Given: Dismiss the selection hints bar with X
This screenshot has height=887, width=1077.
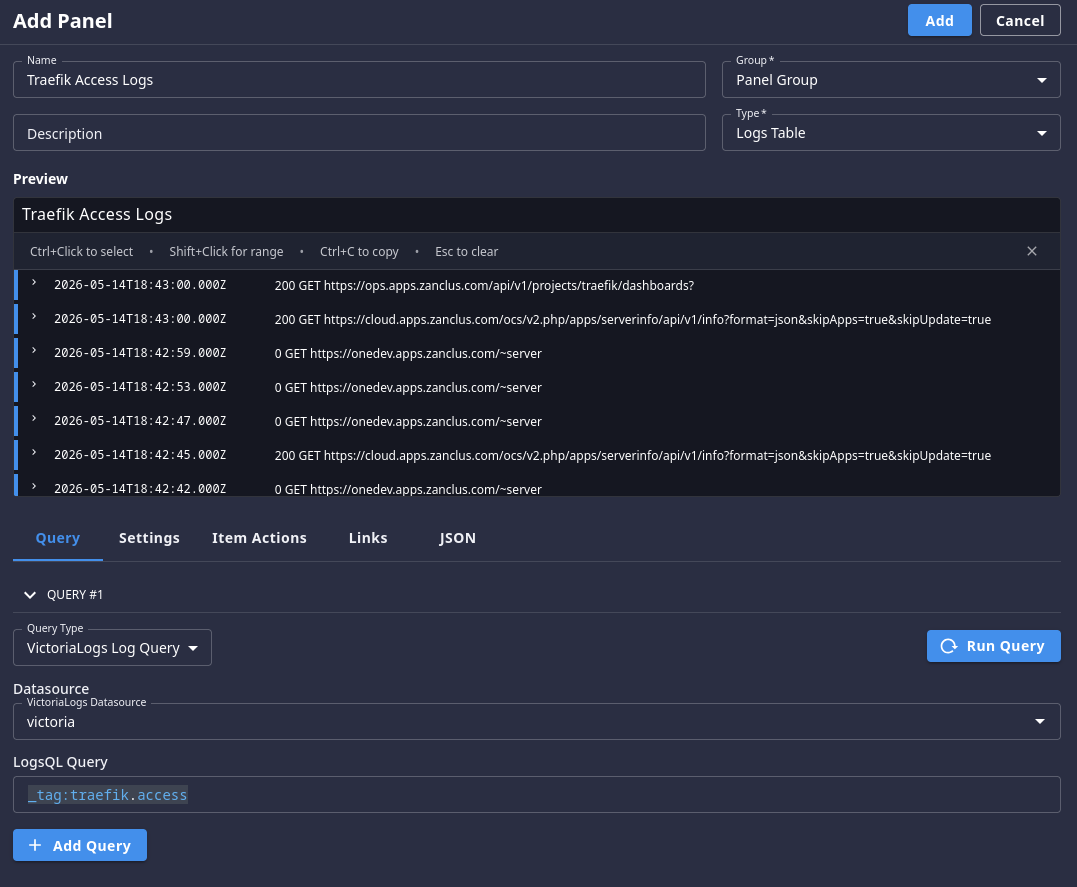Looking at the screenshot, I should pos(1031,251).
